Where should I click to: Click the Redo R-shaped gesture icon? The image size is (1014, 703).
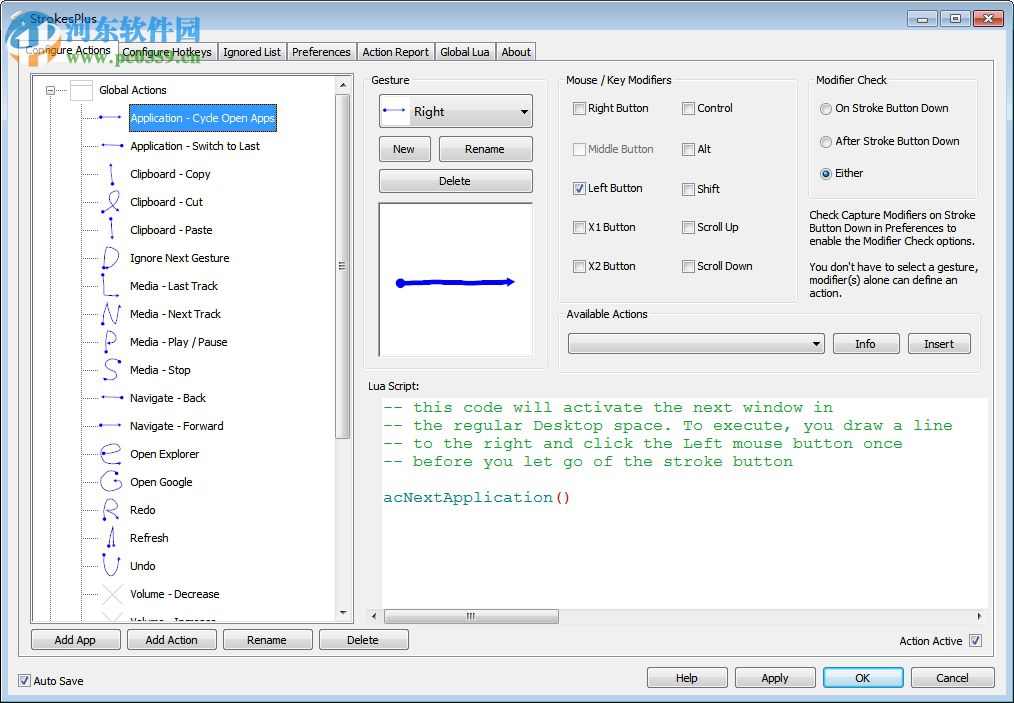point(112,510)
